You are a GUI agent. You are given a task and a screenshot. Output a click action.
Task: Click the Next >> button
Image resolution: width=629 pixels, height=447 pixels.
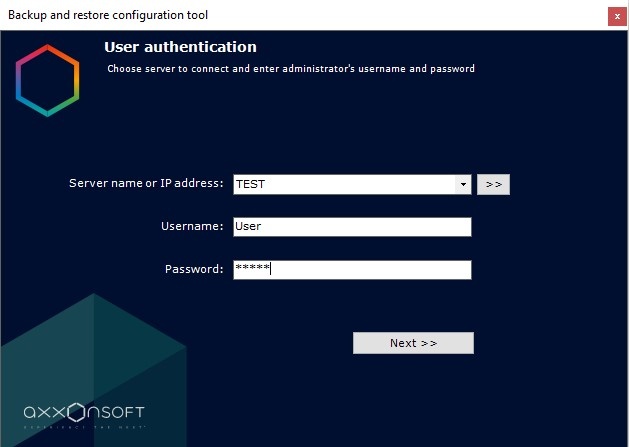tap(413, 343)
